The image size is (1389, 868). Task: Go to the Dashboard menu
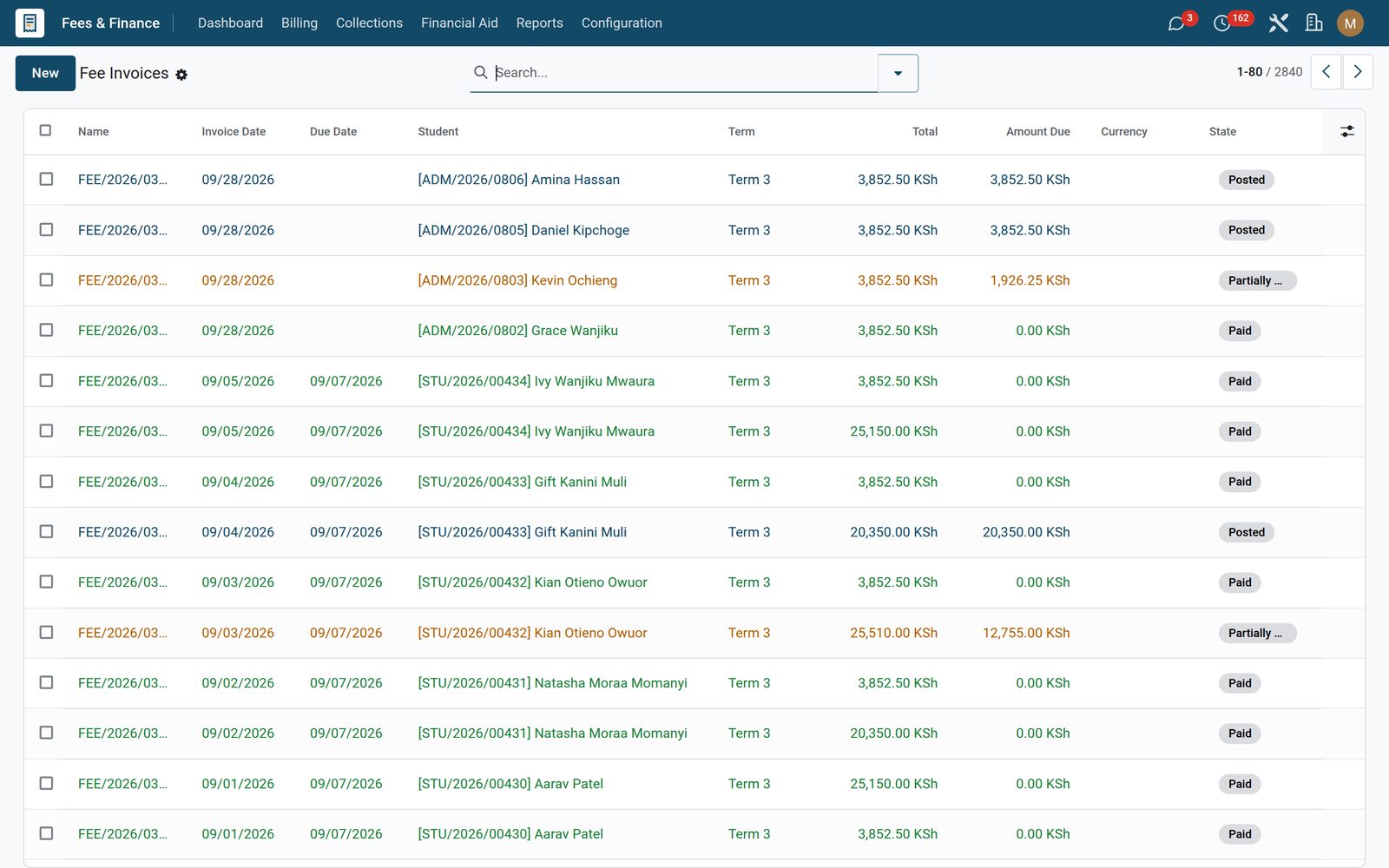click(230, 23)
